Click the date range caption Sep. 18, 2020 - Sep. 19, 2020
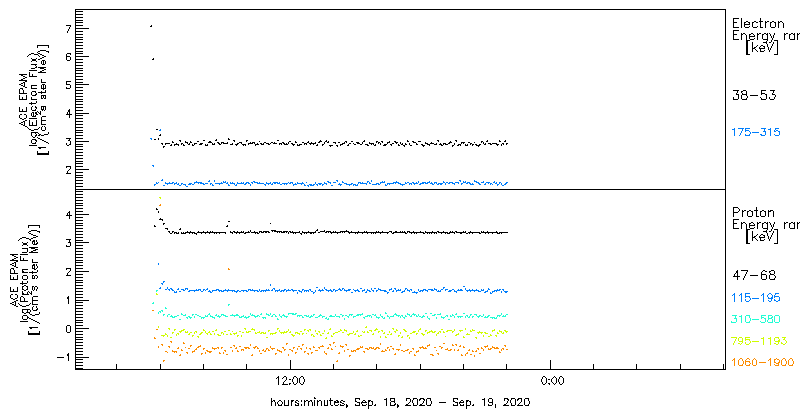 (x=440, y=401)
